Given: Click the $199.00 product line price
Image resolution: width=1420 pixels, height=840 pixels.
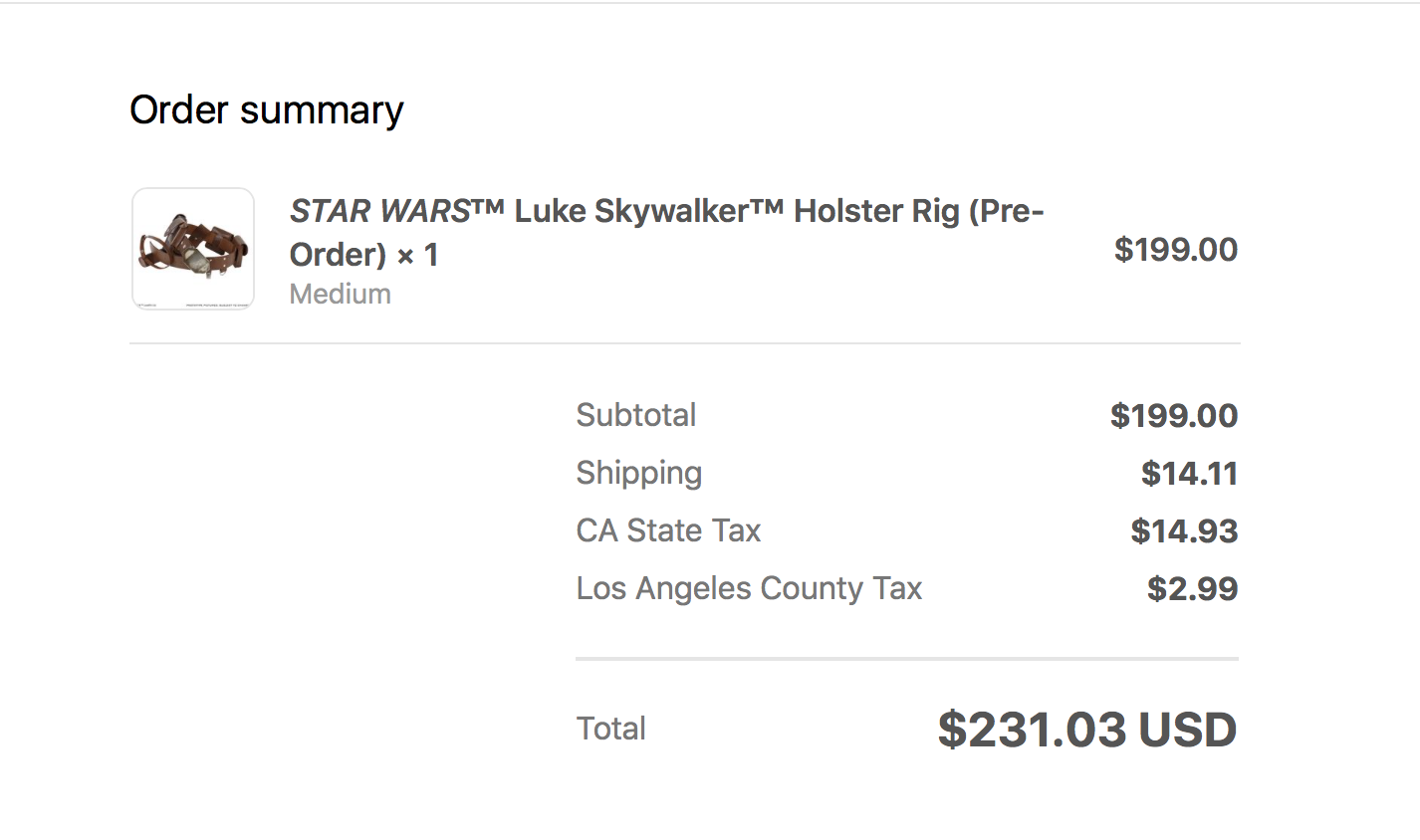Looking at the screenshot, I should click(1176, 250).
